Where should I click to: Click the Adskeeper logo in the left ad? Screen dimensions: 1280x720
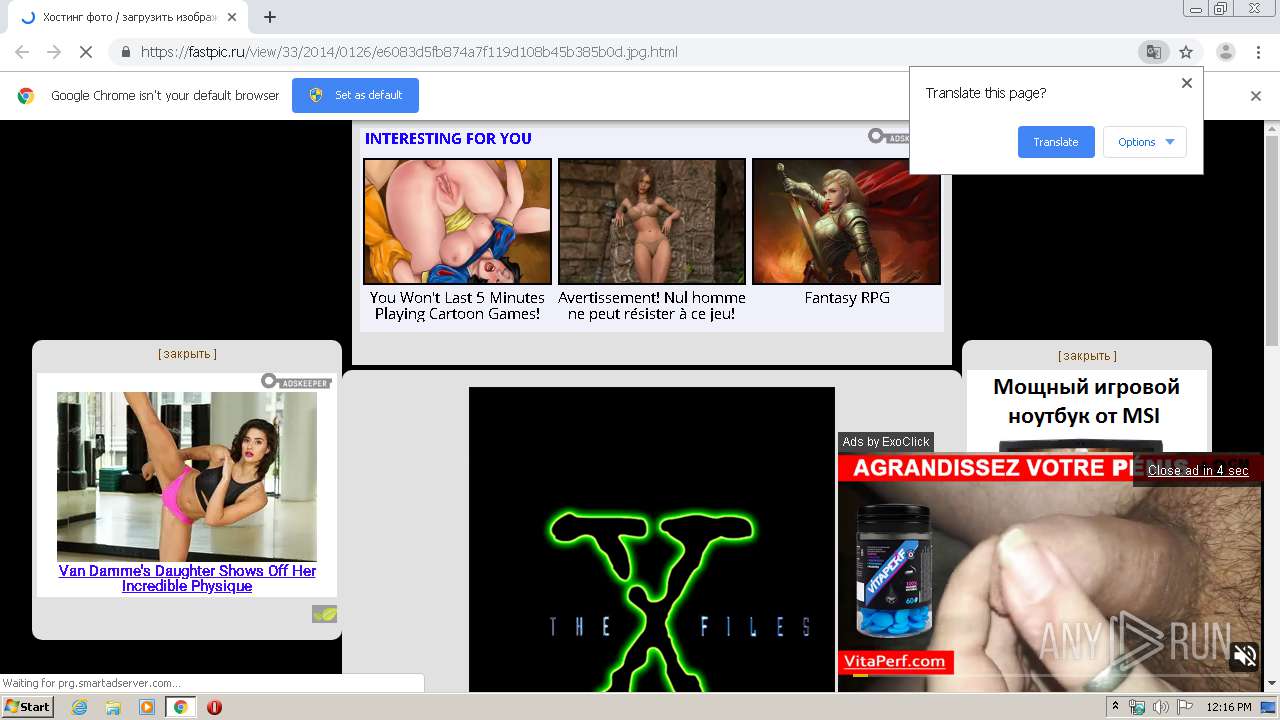tap(296, 381)
